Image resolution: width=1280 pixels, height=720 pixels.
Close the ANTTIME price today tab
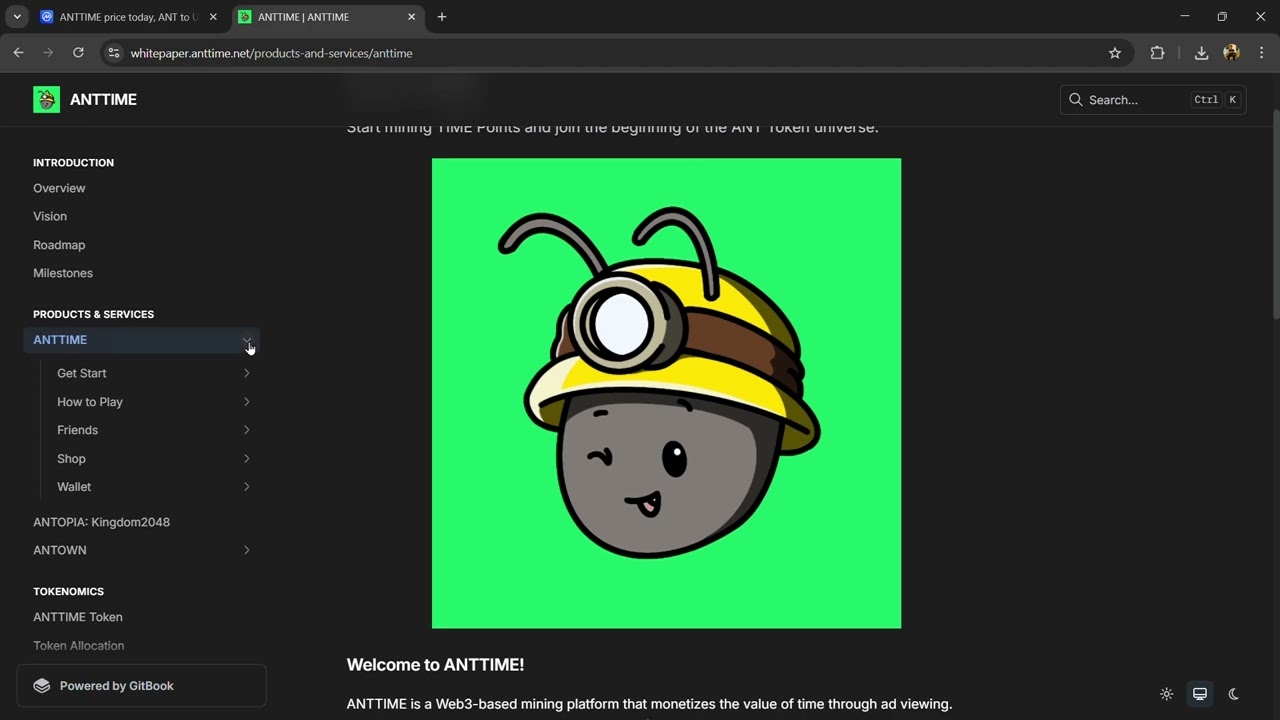(213, 17)
